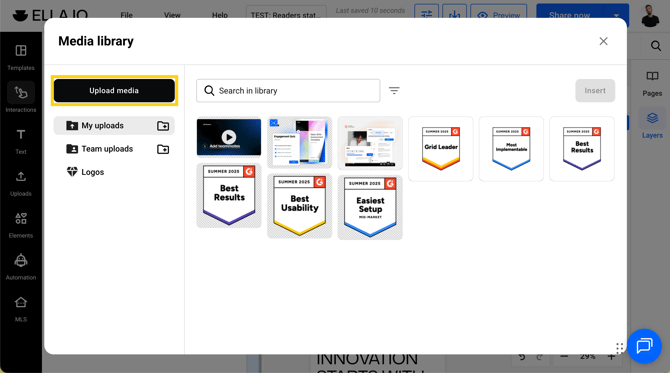Open the live chat bubble
The height and width of the screenshot is (373, 670).
pos(644,346)
